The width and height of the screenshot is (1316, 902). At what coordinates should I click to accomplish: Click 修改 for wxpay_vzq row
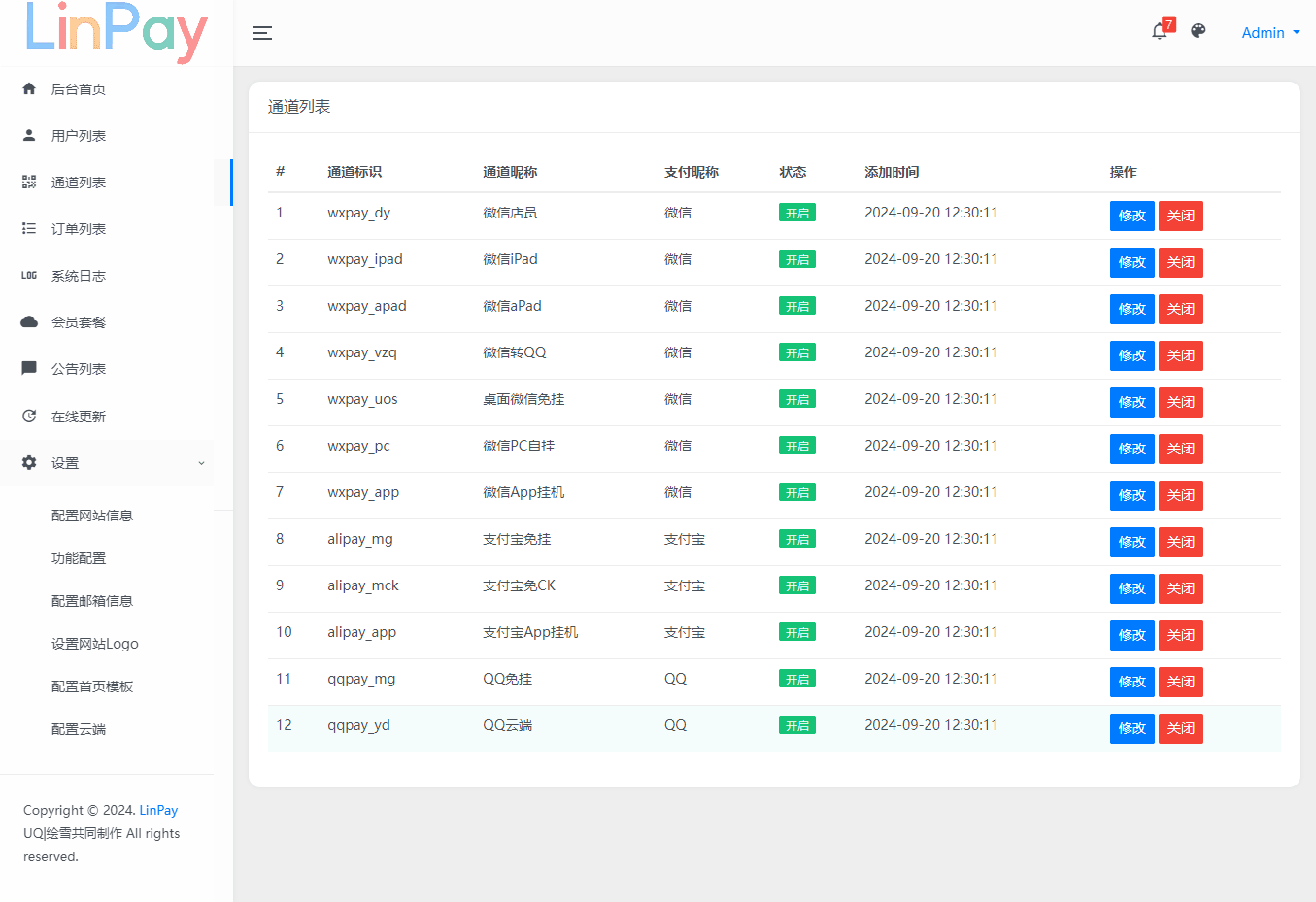click(x=1132, y=355)
